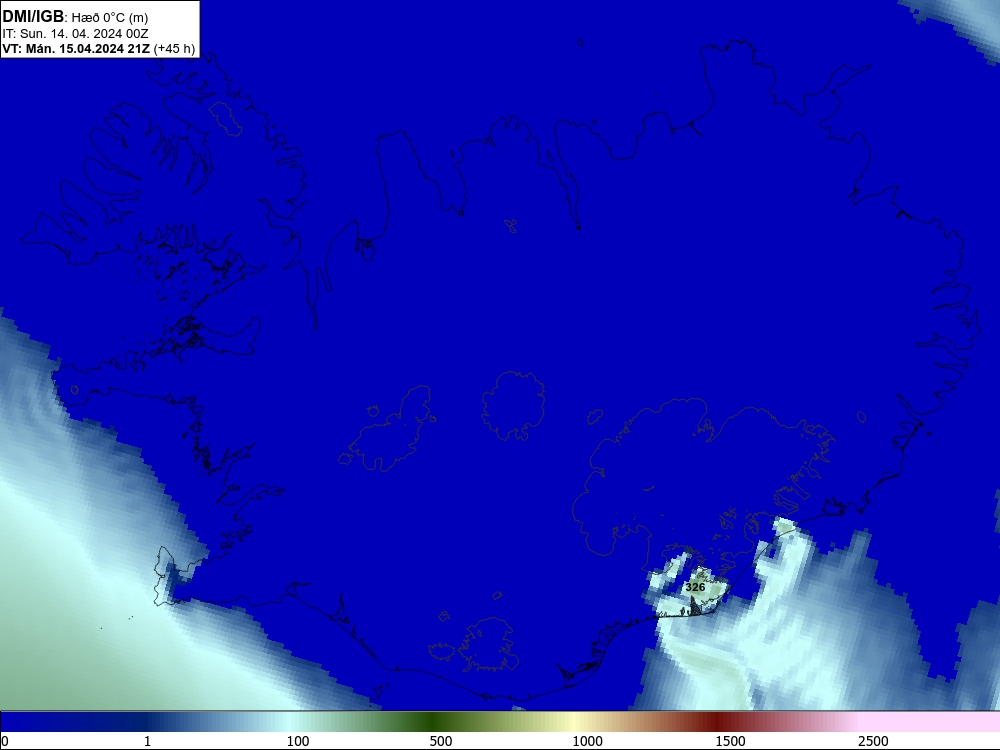Image resolution: width=1000 pixels, height=750 pixels.
Task: Click the 326 value label on the map
Action: pos(695,587)
